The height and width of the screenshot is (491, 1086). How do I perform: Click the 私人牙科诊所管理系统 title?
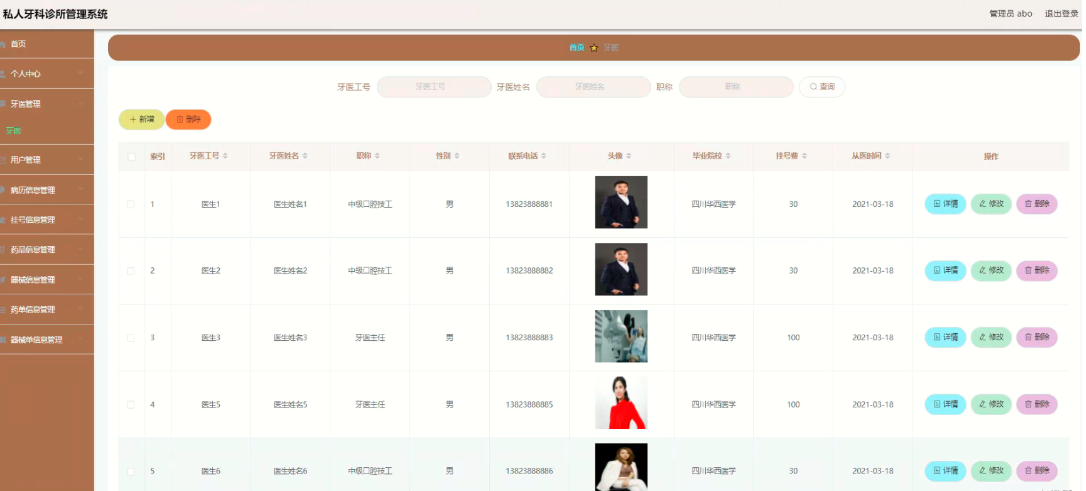[55, 14]
